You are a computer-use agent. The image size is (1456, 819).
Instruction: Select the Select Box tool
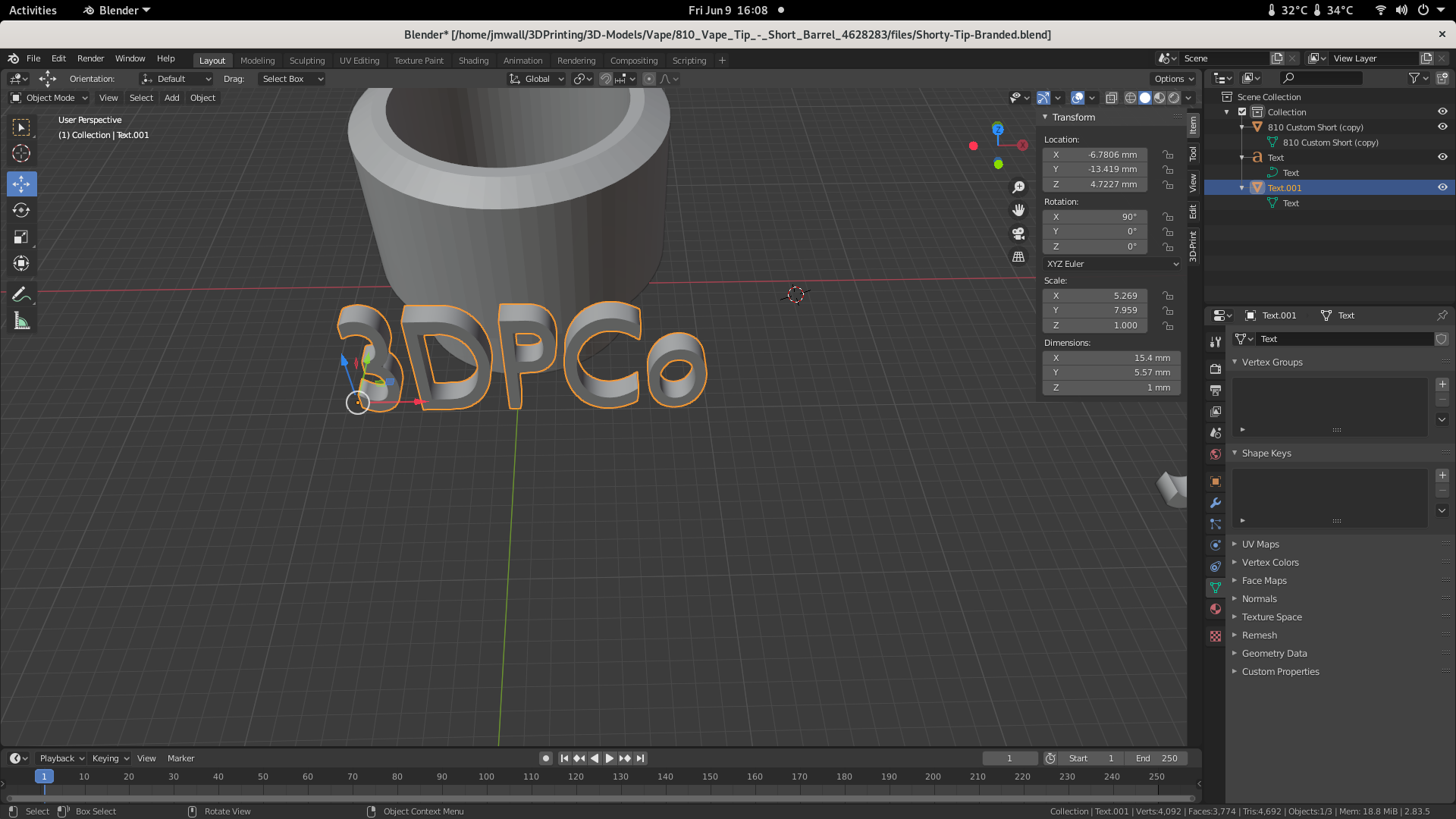coord(21,127)
